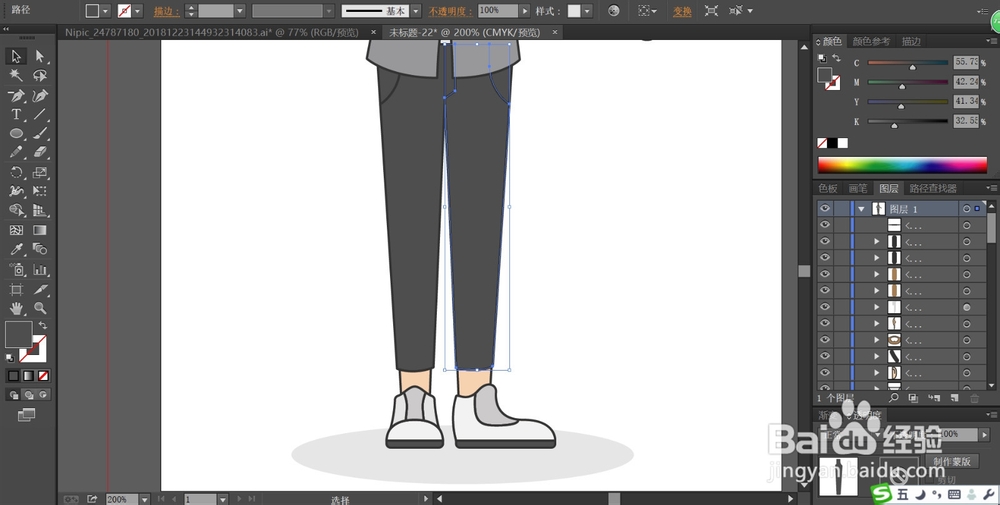Image resolution: width=1000 pixels, height=505 pixels.
Task: Select the Blend tool
Action: [x=40, y=249]
